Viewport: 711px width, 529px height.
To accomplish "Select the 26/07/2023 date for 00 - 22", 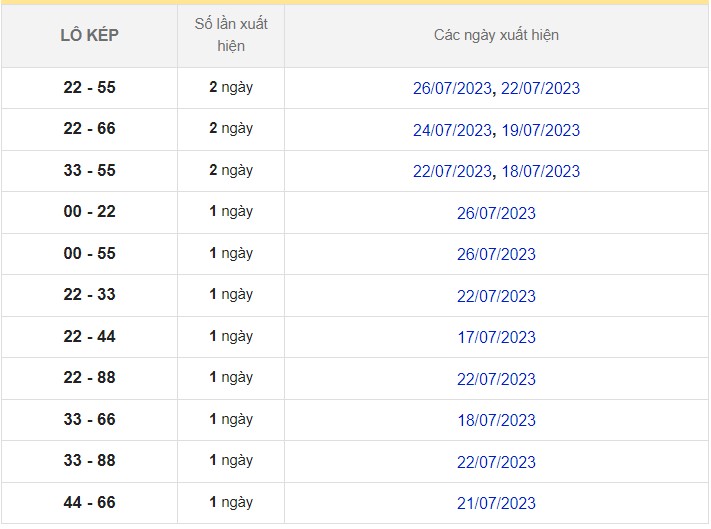I will (x=496, y=213).
